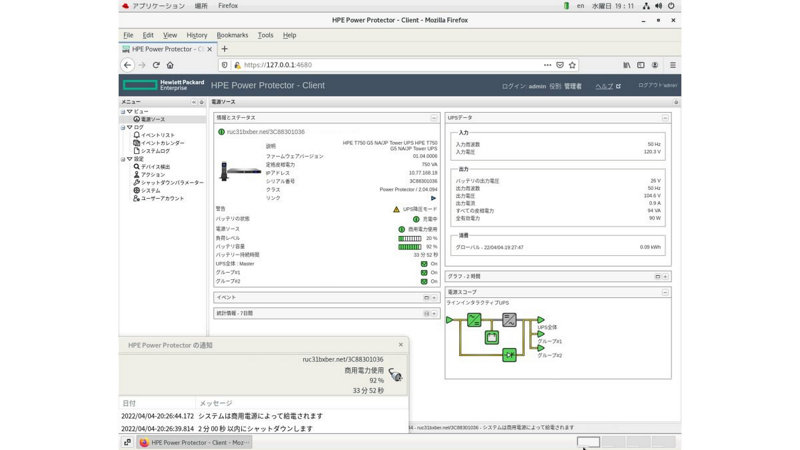Open the Bookmarks menu
Screen dimensions: 800x450
231,35
